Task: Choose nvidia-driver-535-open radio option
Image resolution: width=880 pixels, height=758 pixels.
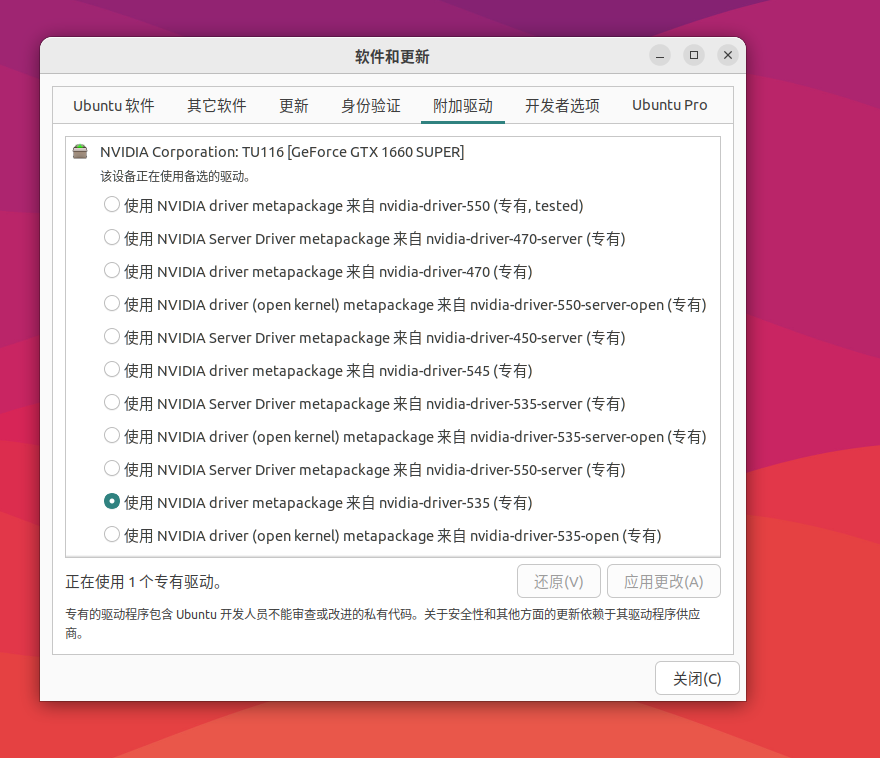Action: [112, 535]
